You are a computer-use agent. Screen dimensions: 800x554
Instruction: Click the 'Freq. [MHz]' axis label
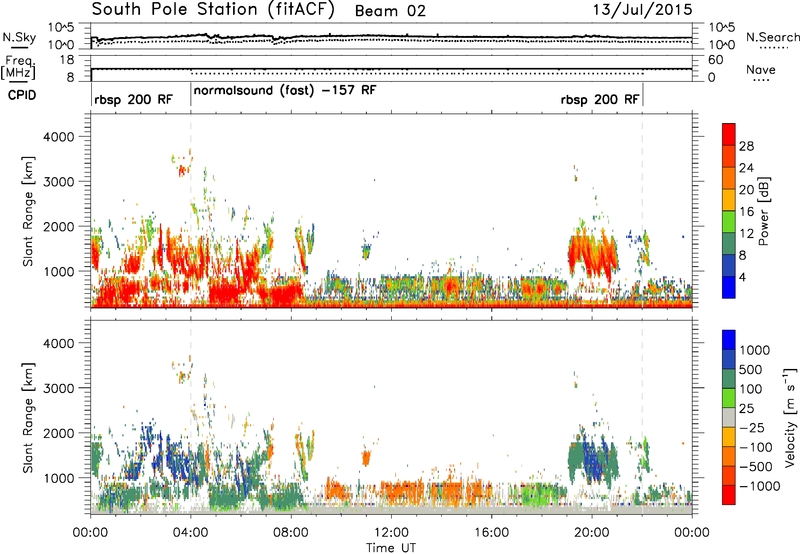pos(19,68)
